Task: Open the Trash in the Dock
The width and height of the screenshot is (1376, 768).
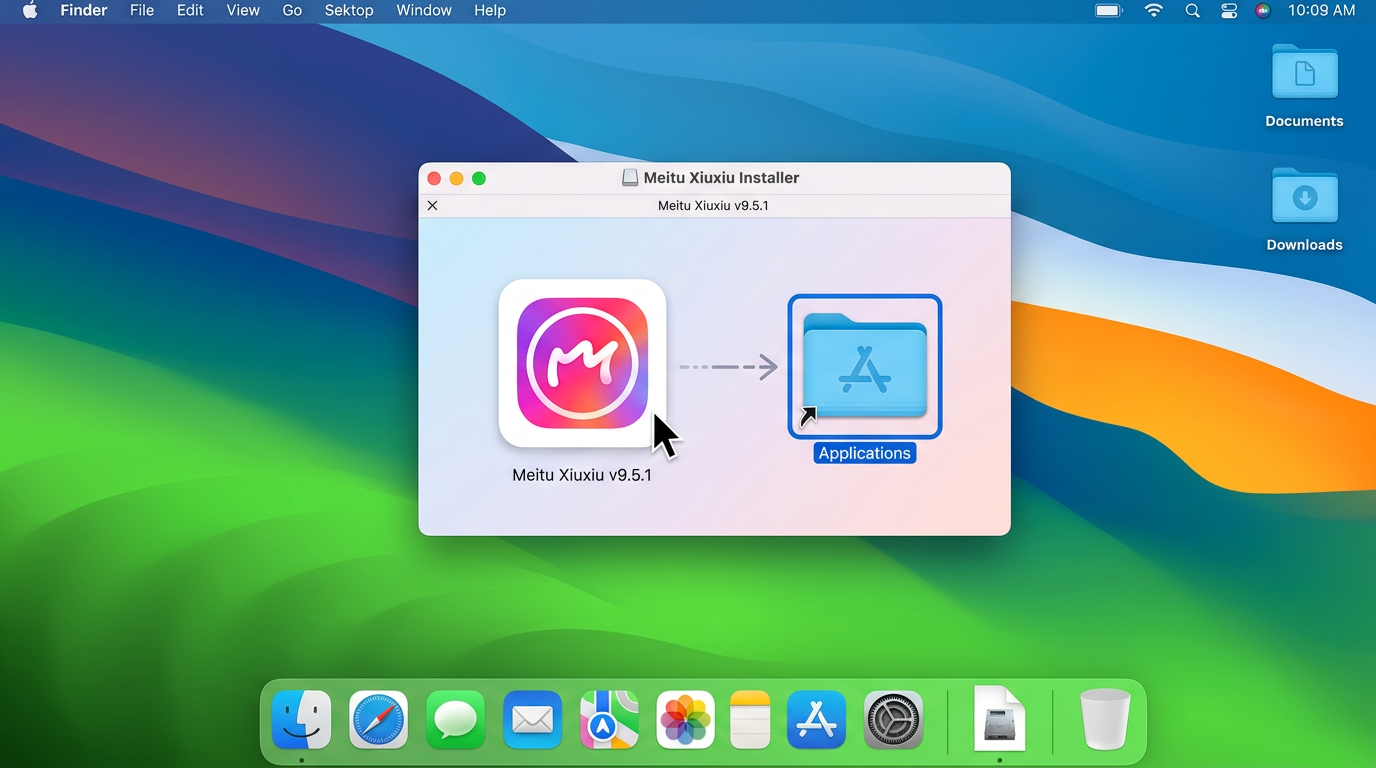Action: coord(1105,719)
